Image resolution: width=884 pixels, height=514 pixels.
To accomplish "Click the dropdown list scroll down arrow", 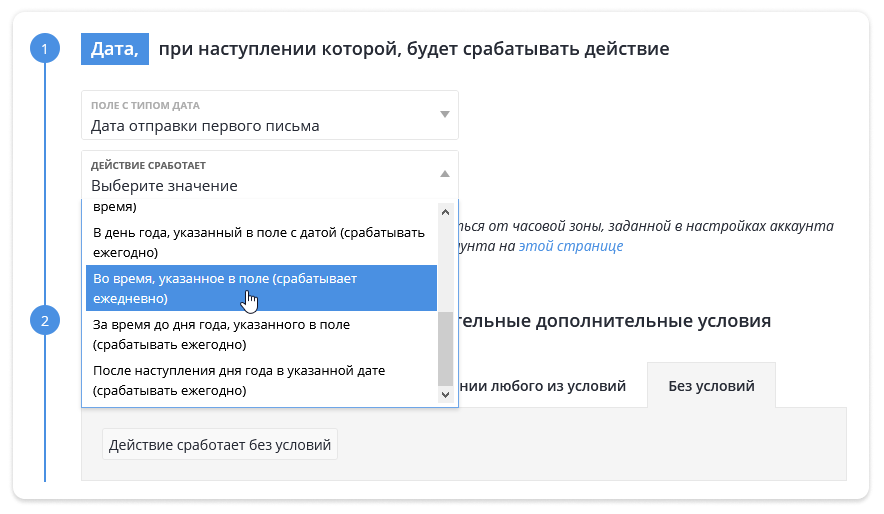I will click(x=445, y=394).
